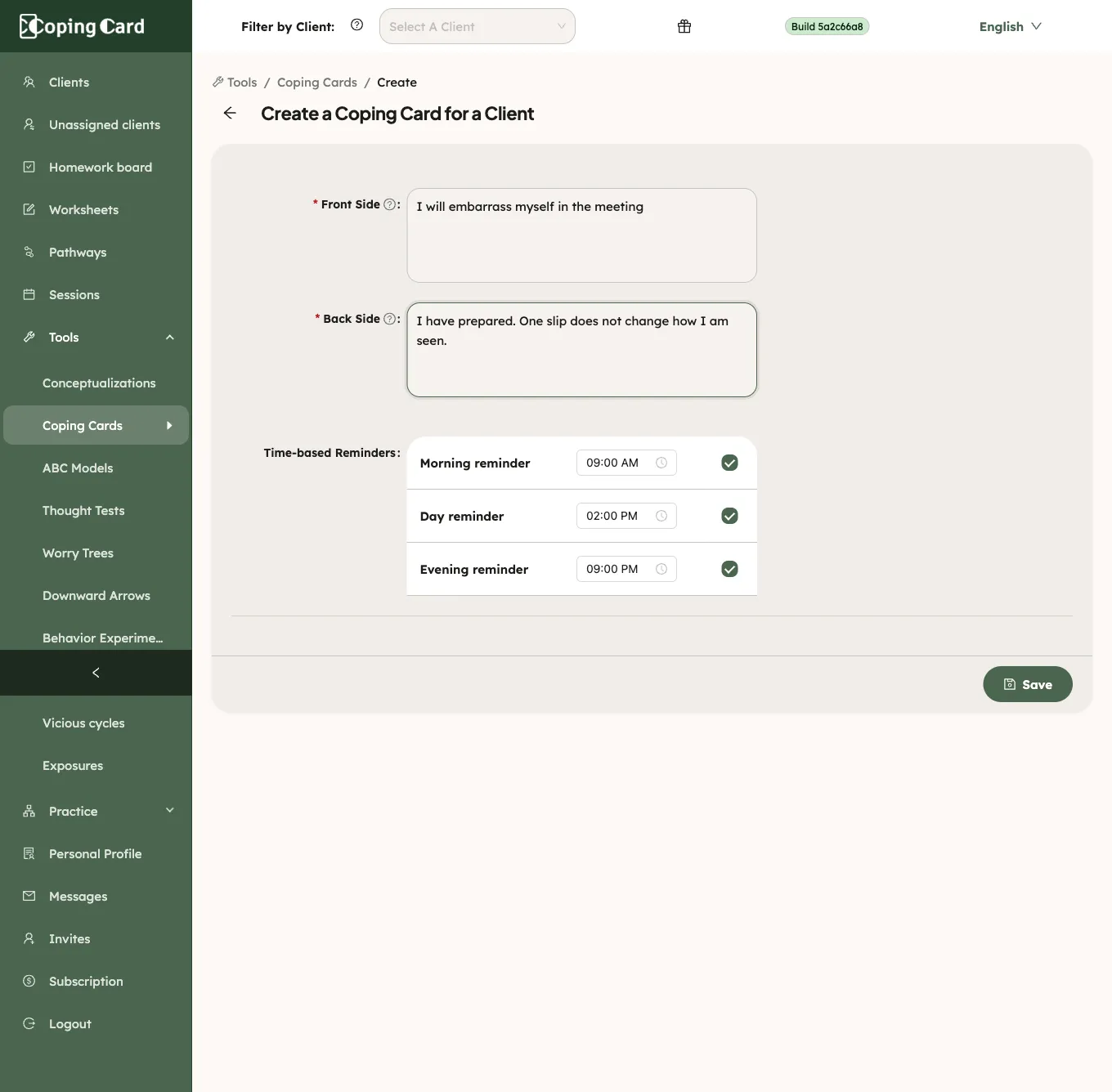The image size is (1112, 1092).
Task: Open the Select A Client dropdown
Action: point(478,26)
